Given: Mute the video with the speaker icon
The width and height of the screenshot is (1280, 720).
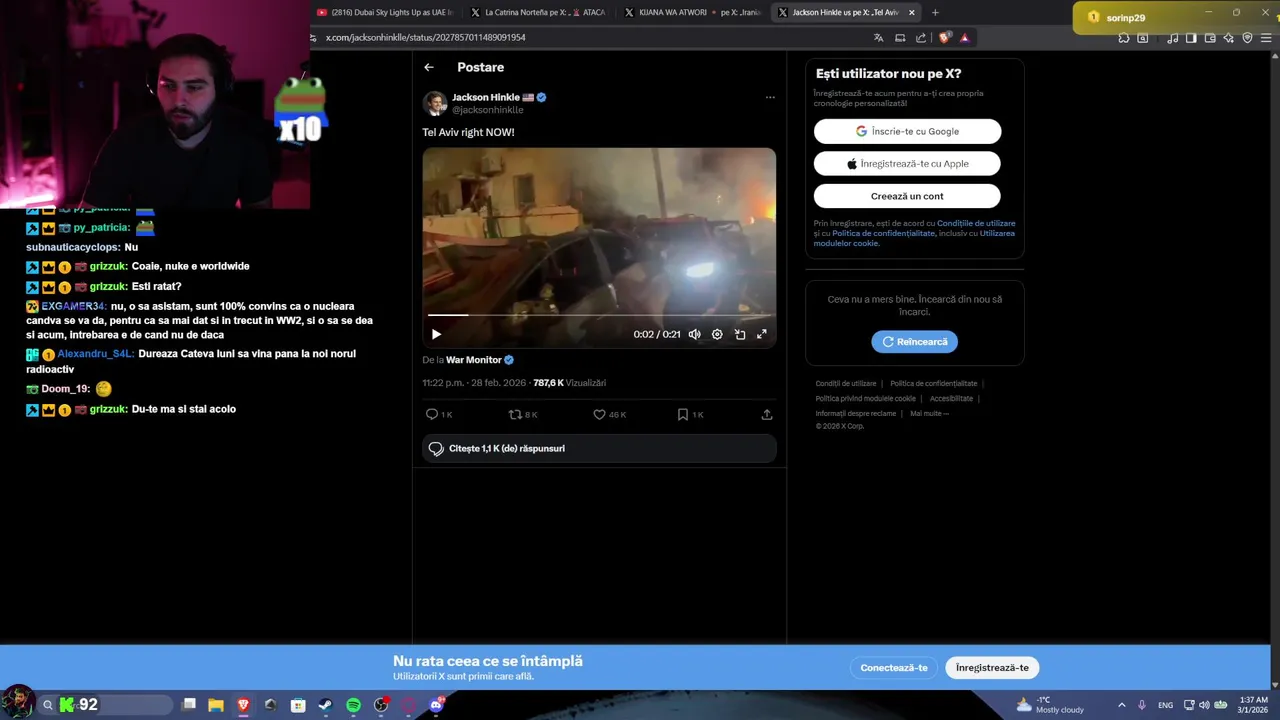Looking at the screenshot, I should click(694, 334).
